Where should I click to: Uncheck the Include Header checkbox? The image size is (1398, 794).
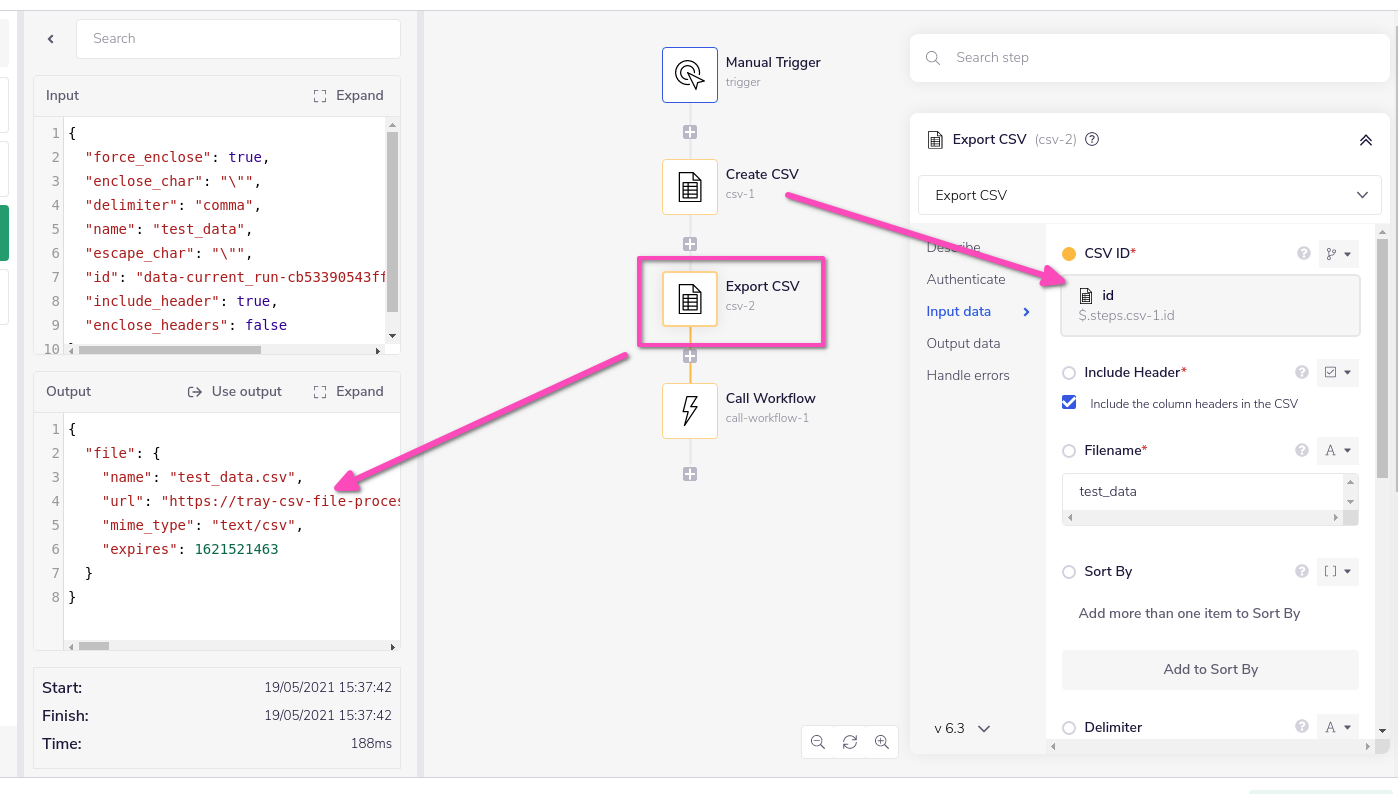tap(1069, 403)
